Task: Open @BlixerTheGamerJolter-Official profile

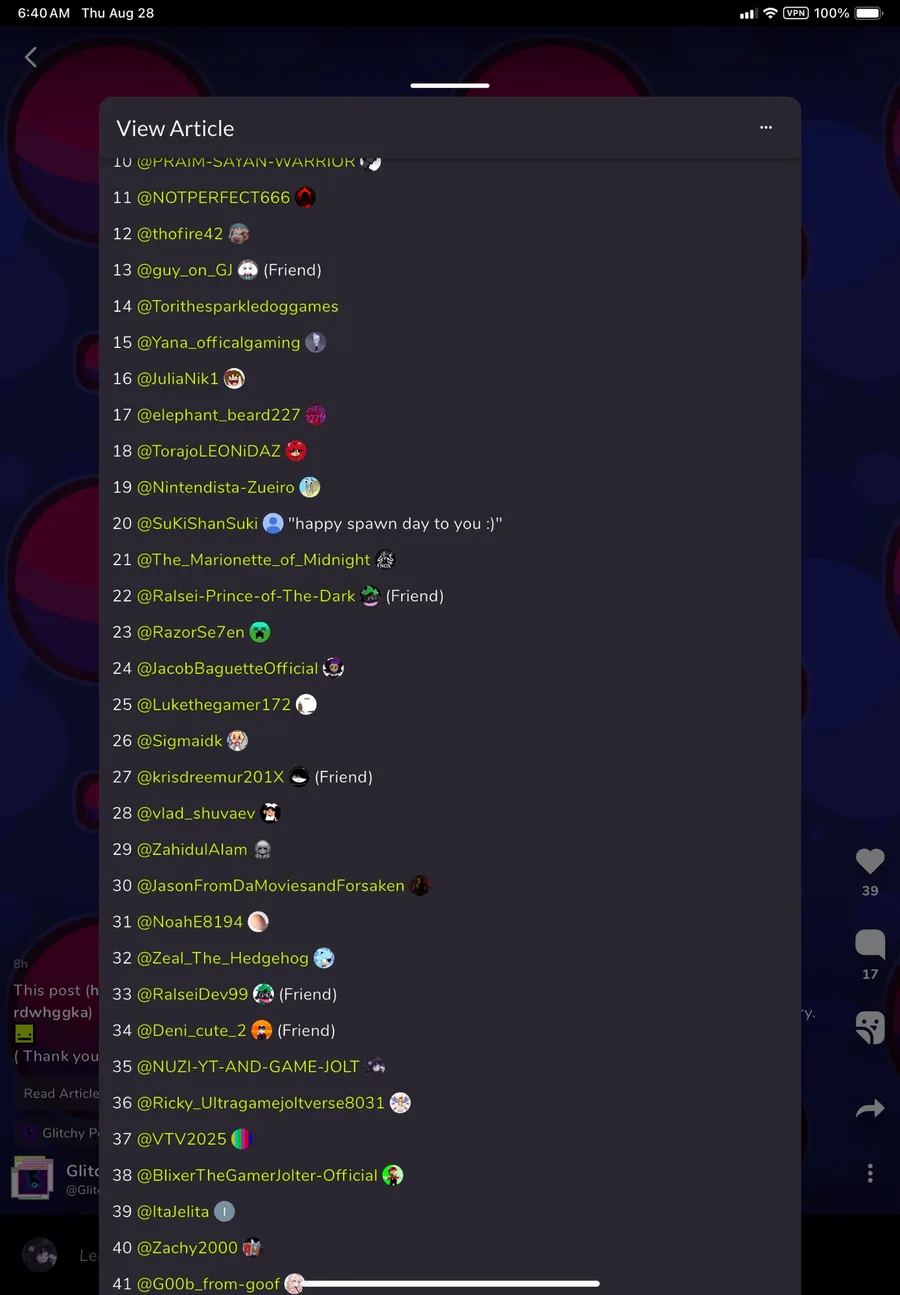Action: click(x=257, y=1175)
